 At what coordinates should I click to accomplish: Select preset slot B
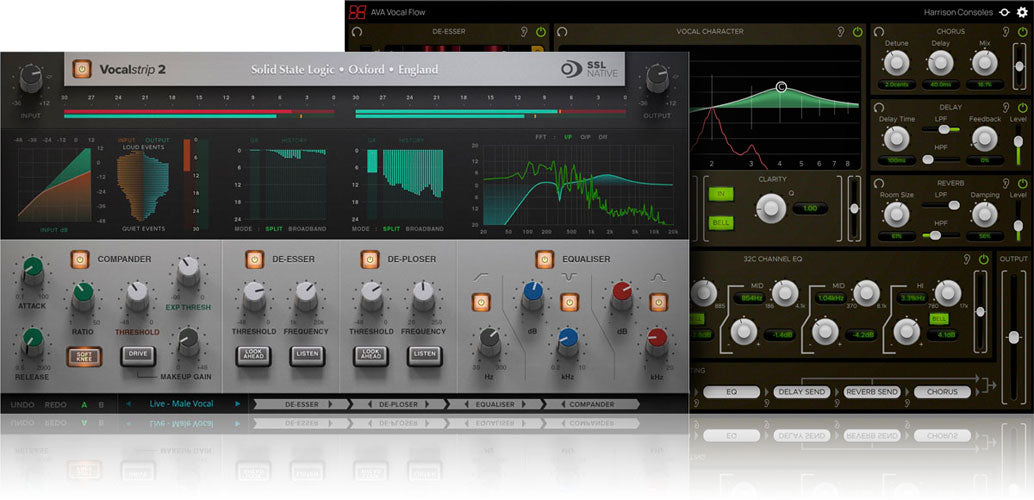(101, 404)
